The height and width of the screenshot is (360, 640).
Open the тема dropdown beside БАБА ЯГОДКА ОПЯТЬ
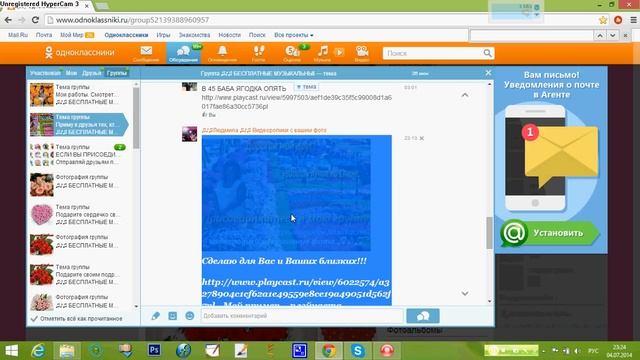tap(307, 87)
